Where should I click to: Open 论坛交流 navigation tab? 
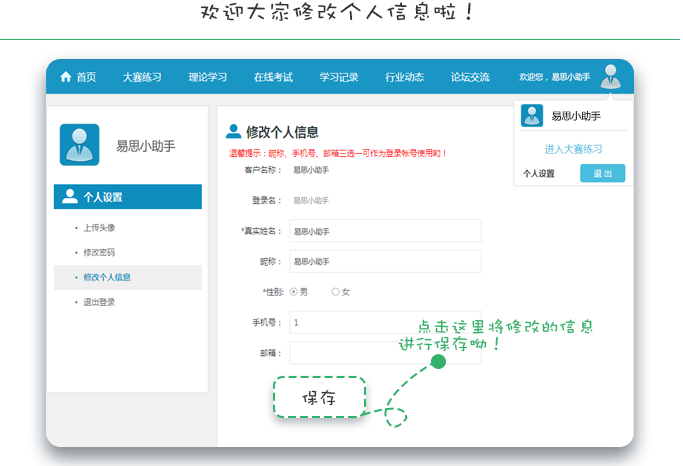pos(470,77)
